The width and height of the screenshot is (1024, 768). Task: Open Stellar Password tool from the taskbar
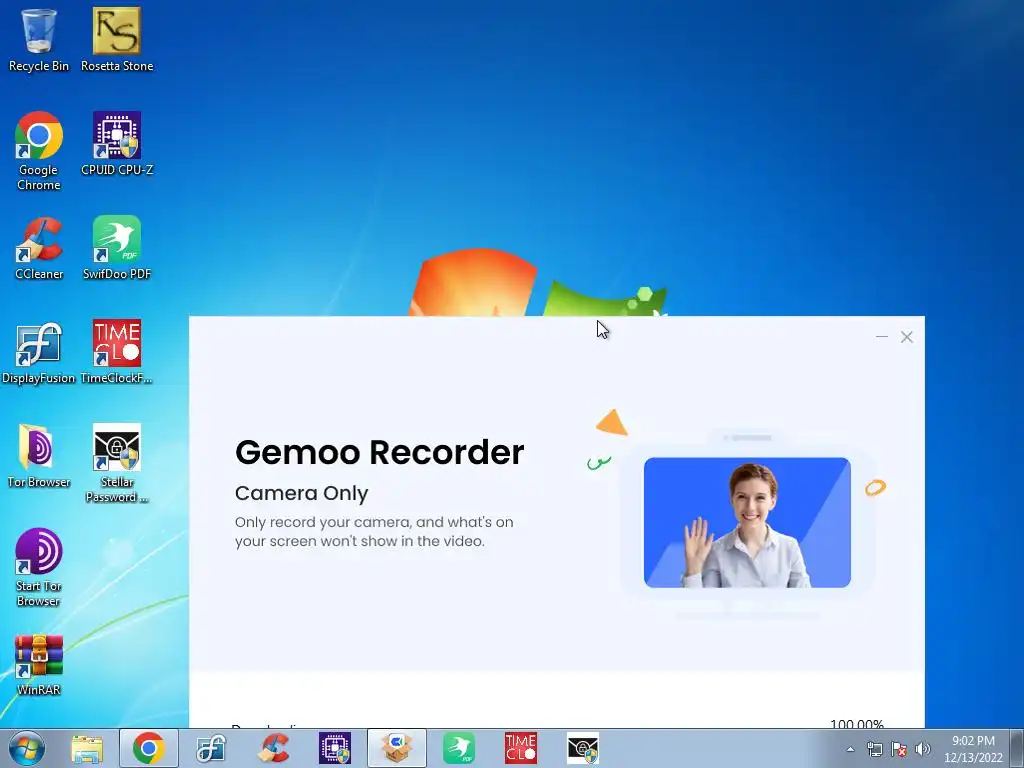pos(583,748)
